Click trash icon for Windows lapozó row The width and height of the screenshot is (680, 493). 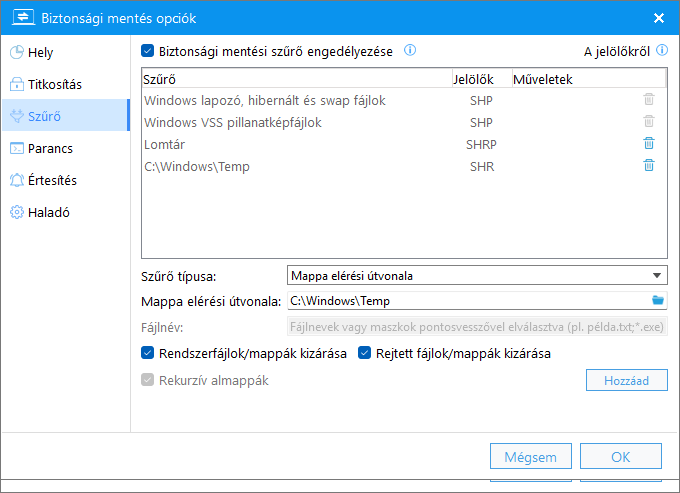click(649, 99)
